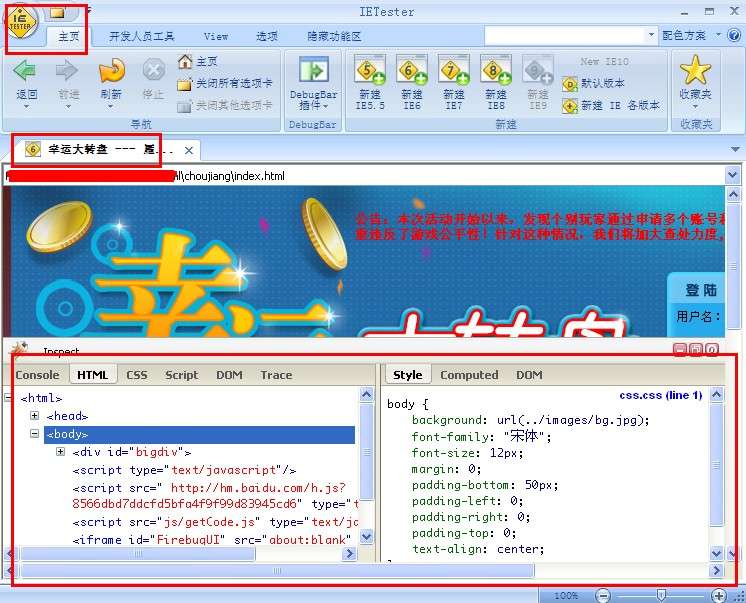The width and height of the screenshot is (746, 603).
Task: Open the 配色方案 color scheme dropdown
Action: click(x=691, y=35)
